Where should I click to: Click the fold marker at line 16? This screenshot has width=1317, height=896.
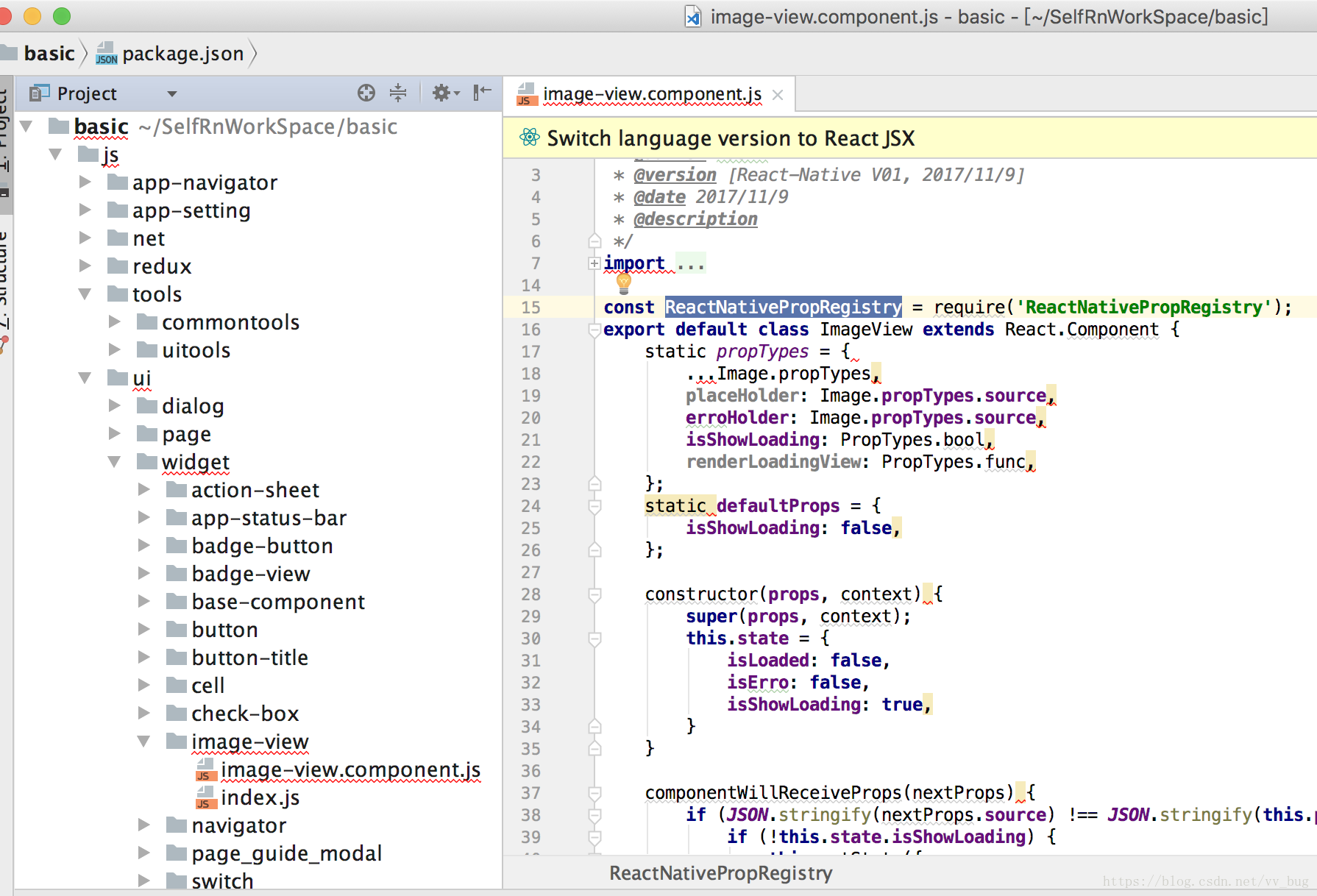594,330
